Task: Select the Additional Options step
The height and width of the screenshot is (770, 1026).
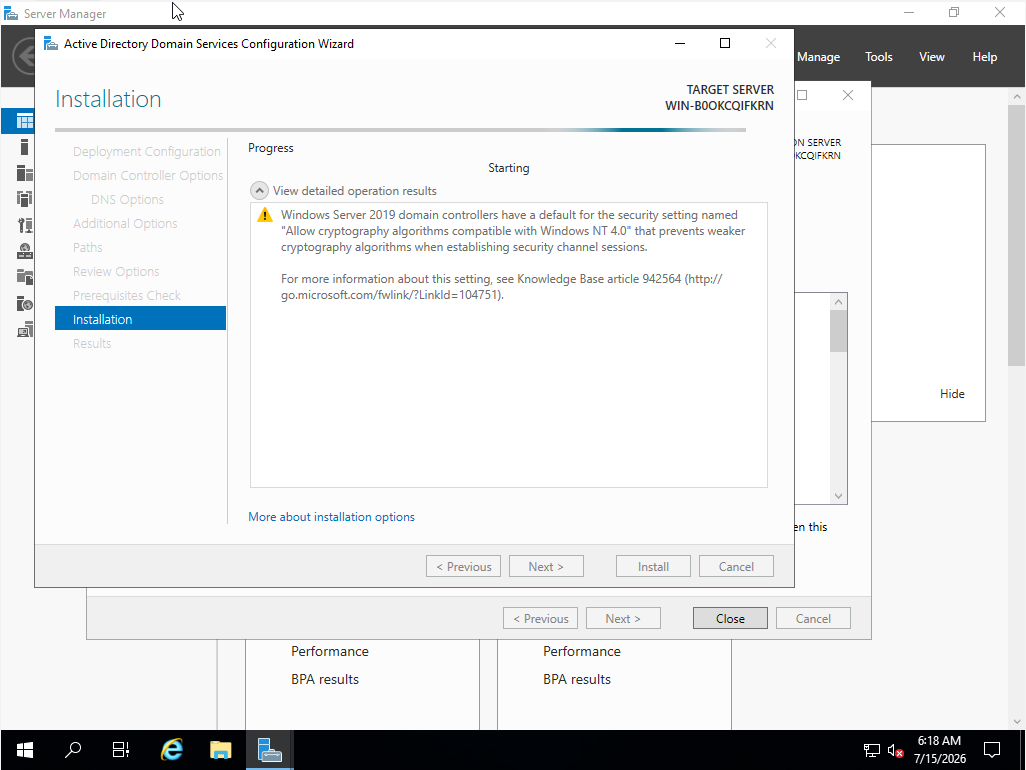Action: (125, 223)
